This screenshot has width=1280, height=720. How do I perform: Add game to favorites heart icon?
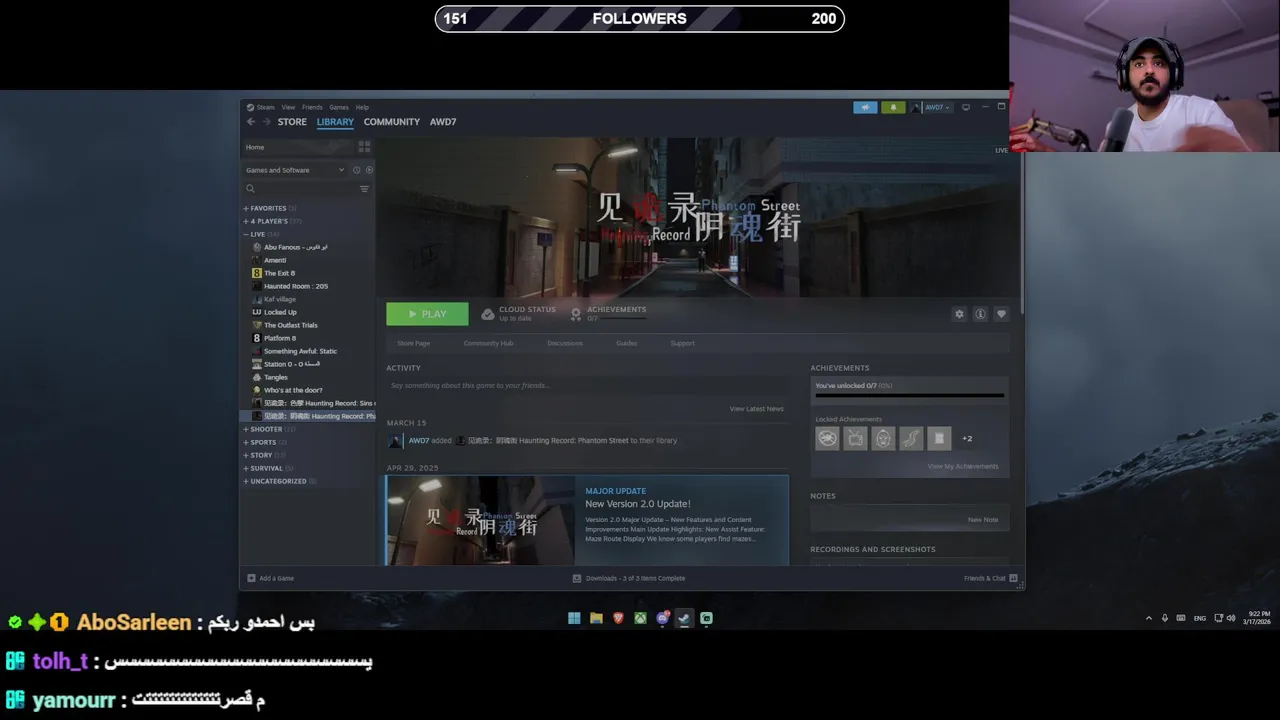[1001, 314]
